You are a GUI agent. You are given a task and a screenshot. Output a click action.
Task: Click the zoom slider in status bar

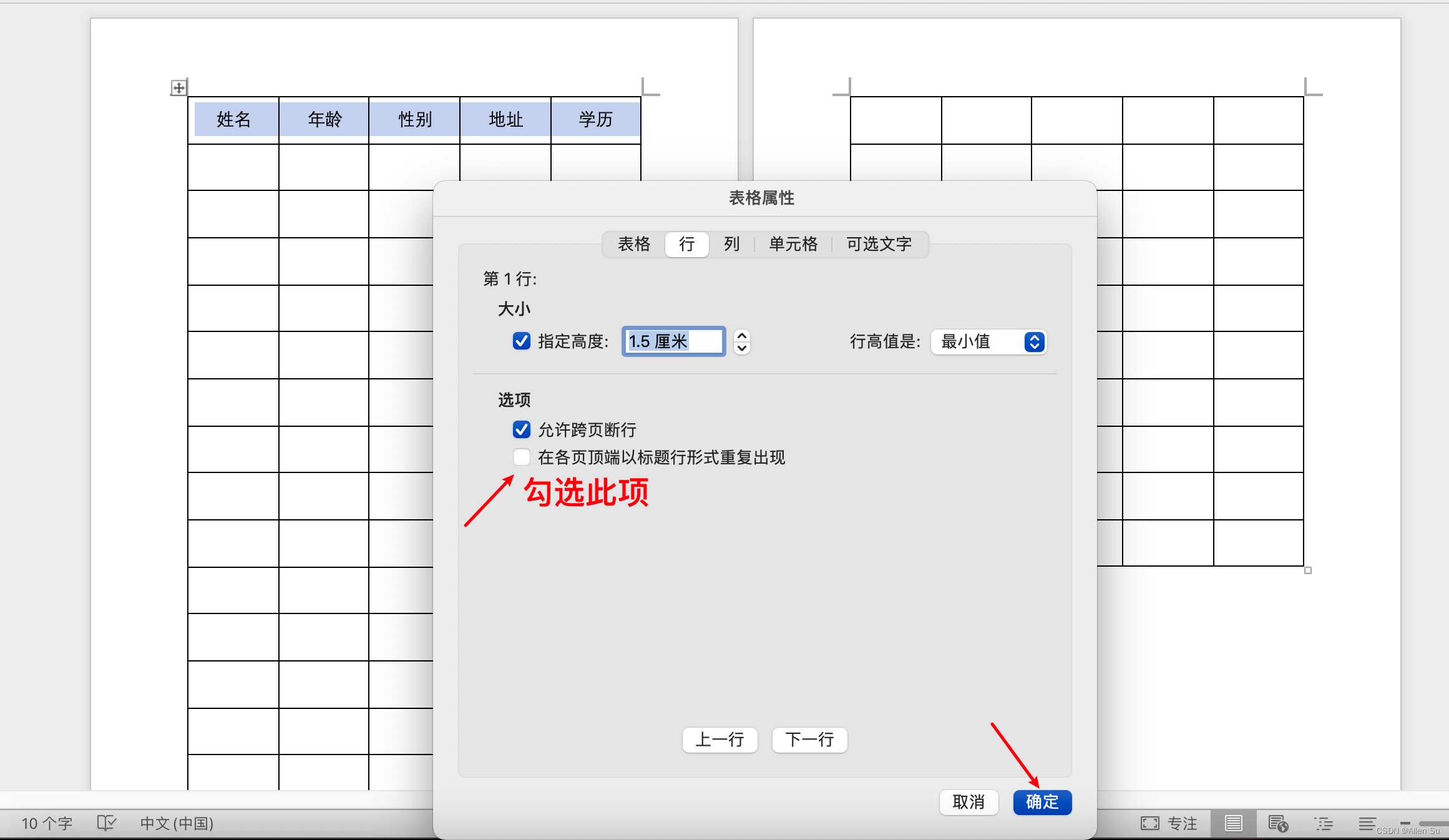click(1434, 823)
